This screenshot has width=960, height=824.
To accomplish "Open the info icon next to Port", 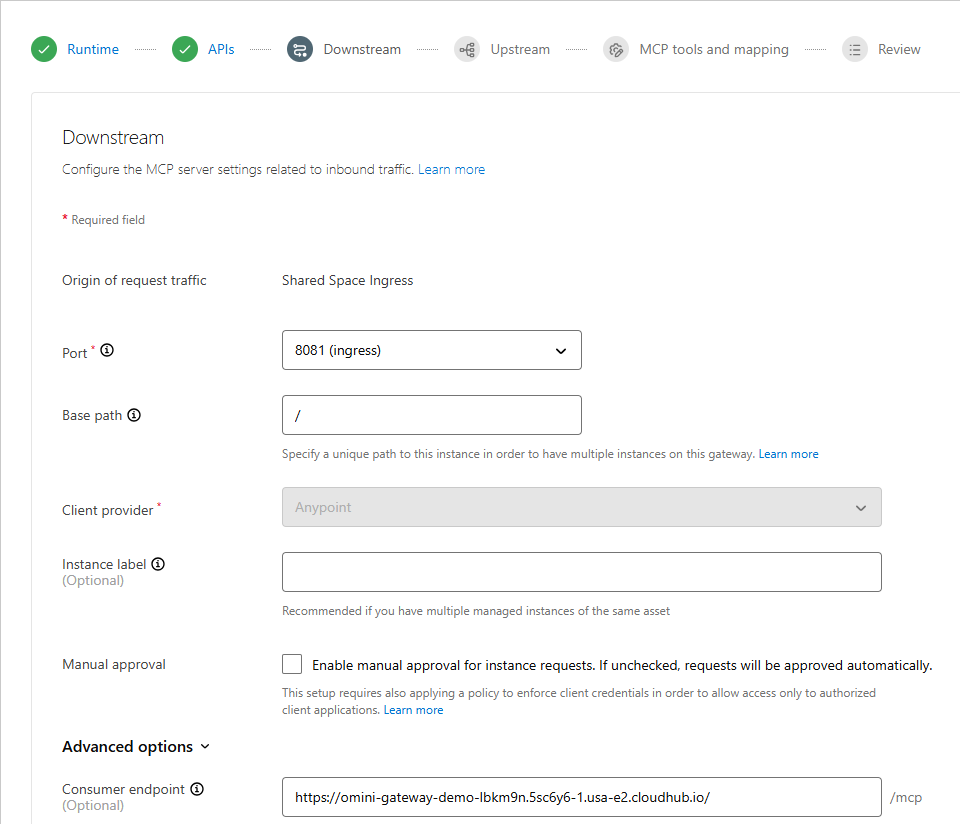I will coord(107,350).
